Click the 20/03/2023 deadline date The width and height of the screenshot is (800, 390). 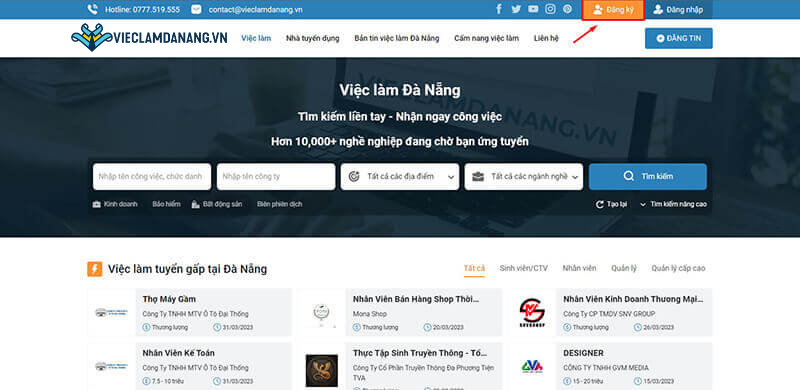(448, 327)
